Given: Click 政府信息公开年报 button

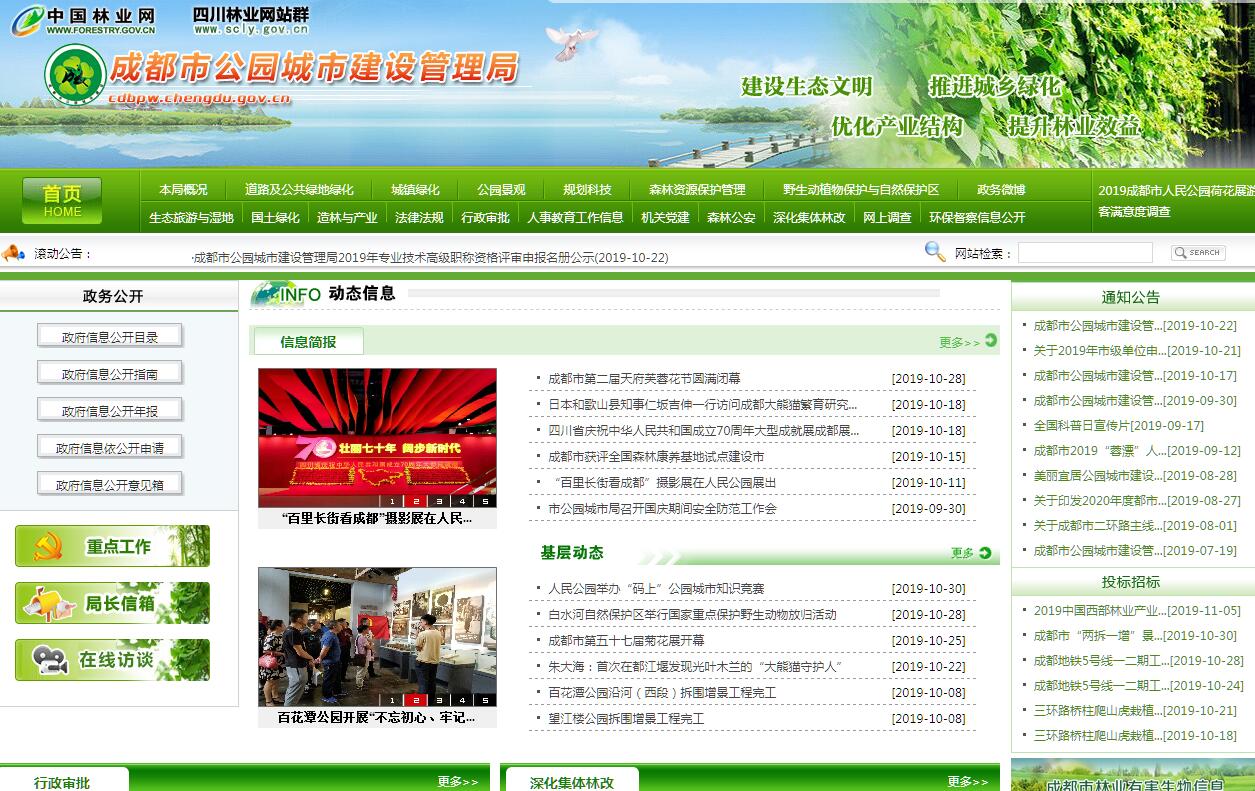Looking at the screenshot, I should [110, 411].
